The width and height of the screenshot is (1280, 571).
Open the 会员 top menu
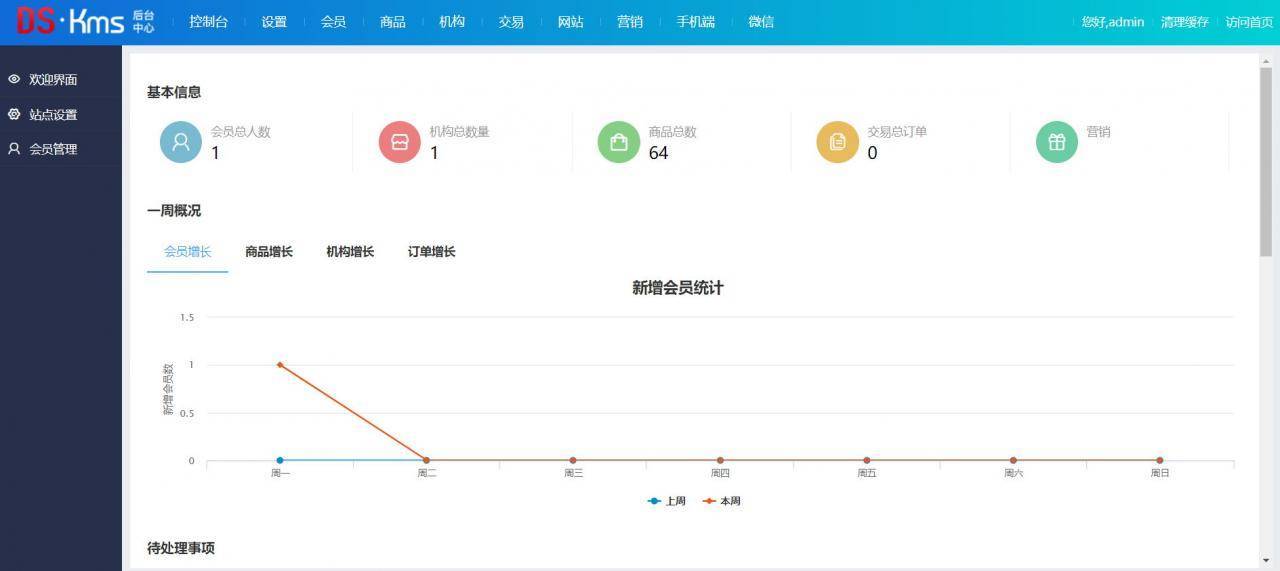[x=333, y=21]
